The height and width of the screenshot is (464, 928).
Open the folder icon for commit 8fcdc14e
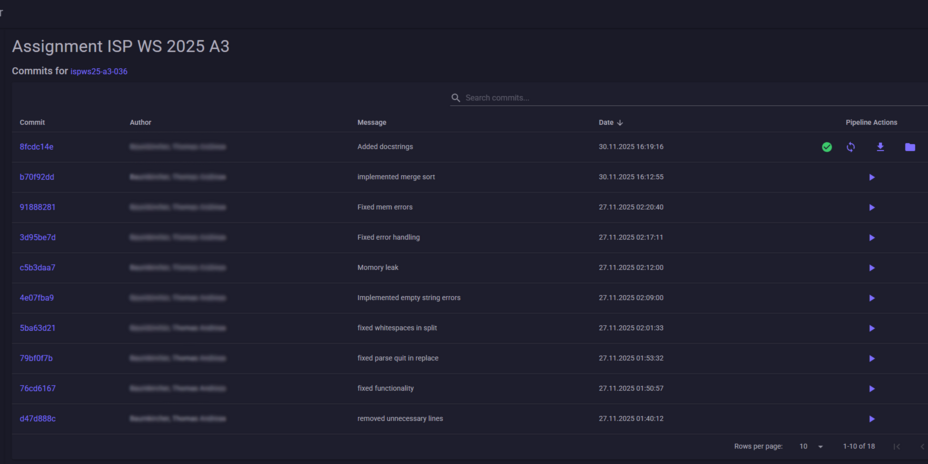(910, 147)
